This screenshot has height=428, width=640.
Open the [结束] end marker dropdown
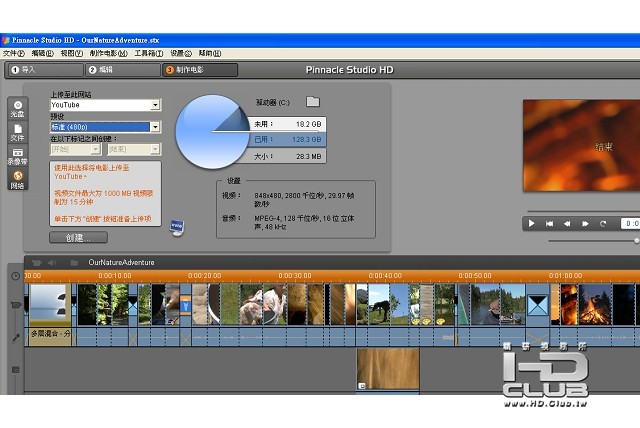click(155, 149)
